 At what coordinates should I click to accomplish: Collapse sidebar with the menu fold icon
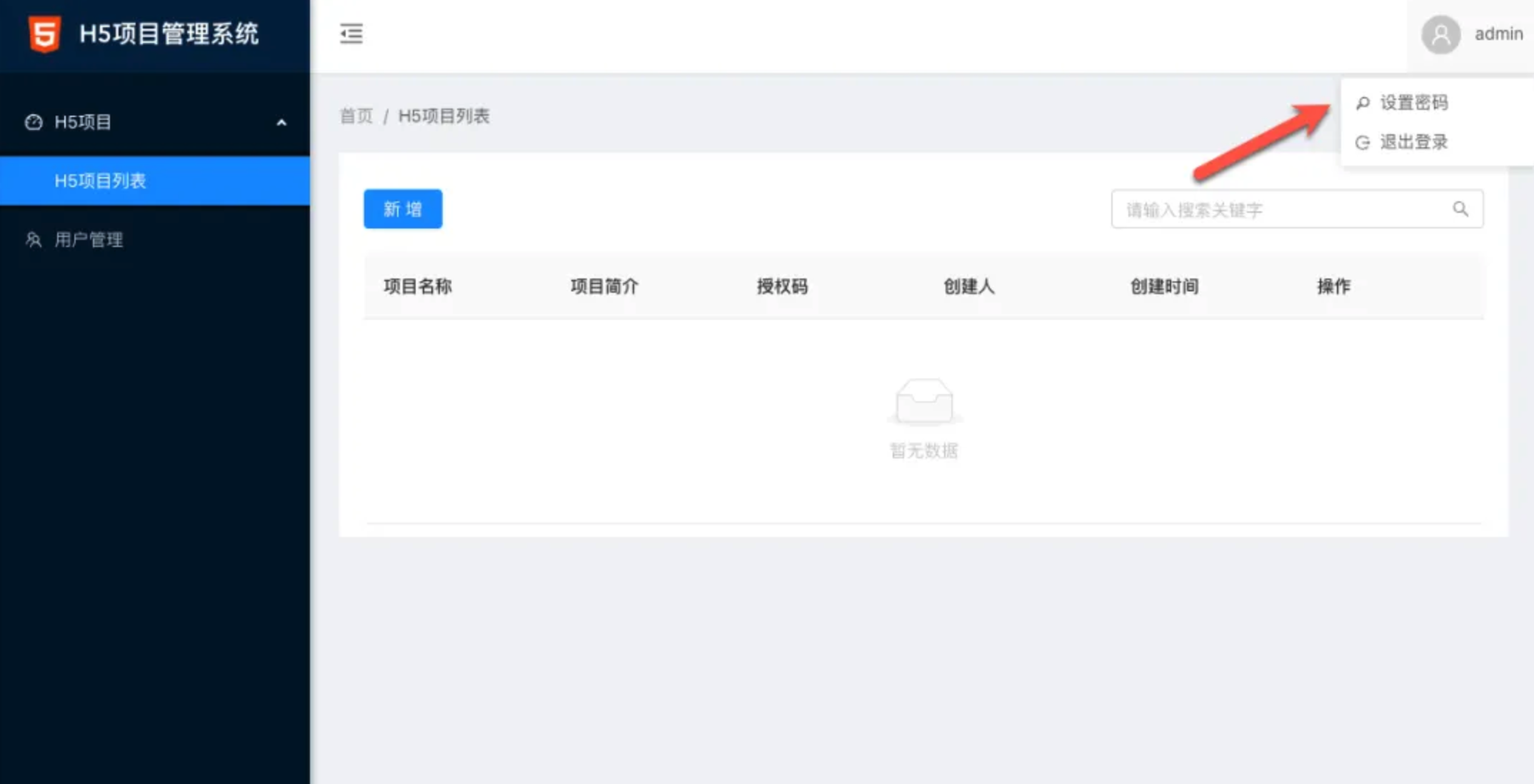(x=351, y=34)
